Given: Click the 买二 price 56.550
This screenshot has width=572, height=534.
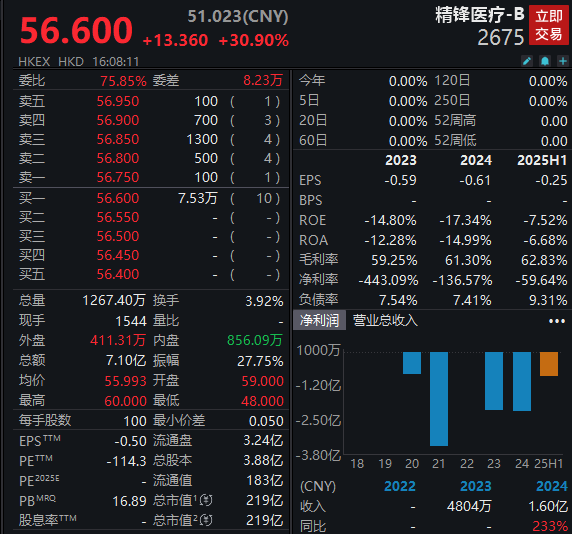Looking at the screenshot, I should pos(118,217).
